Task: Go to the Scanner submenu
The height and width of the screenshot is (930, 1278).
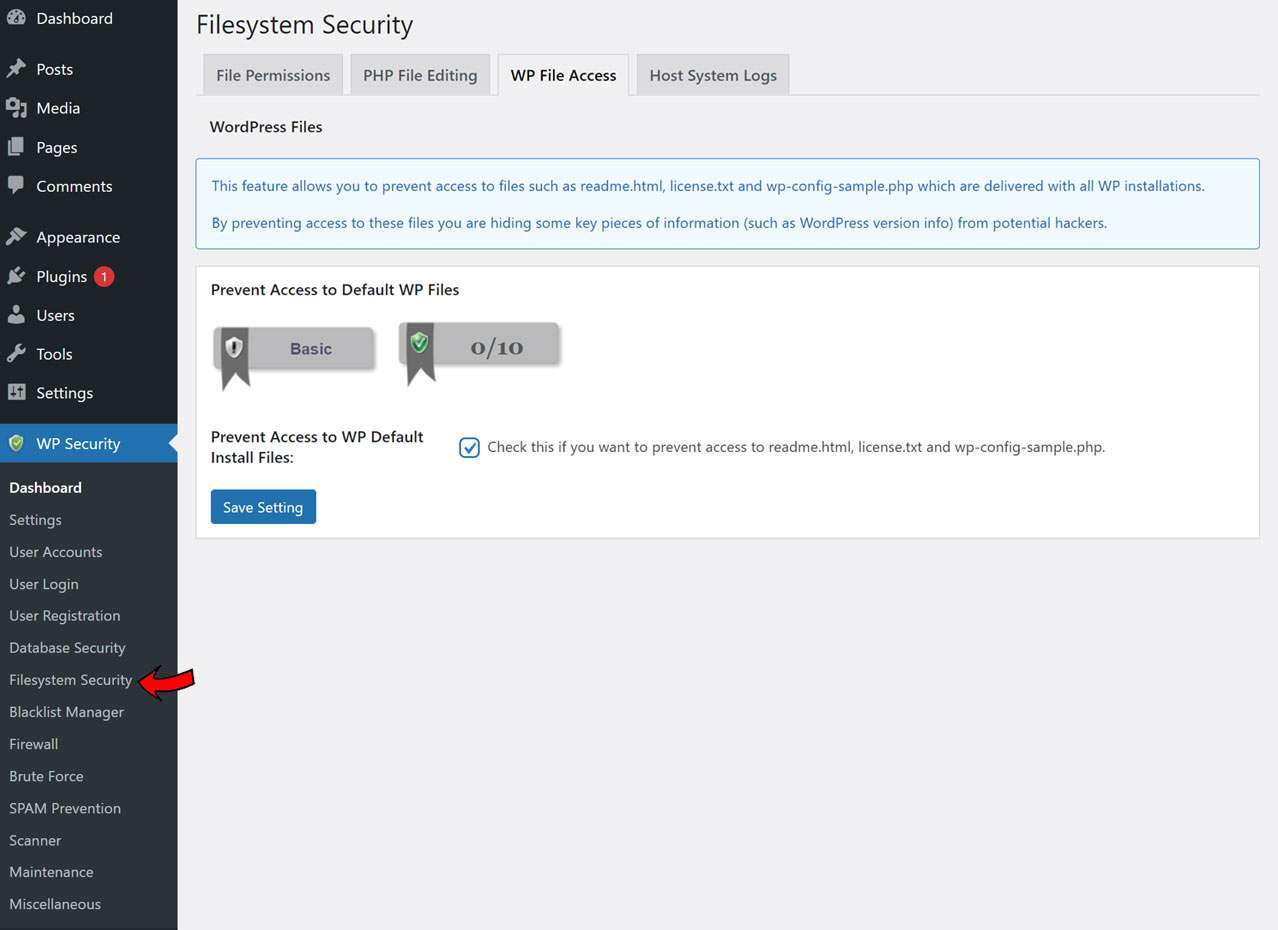Action: point(35,840)
